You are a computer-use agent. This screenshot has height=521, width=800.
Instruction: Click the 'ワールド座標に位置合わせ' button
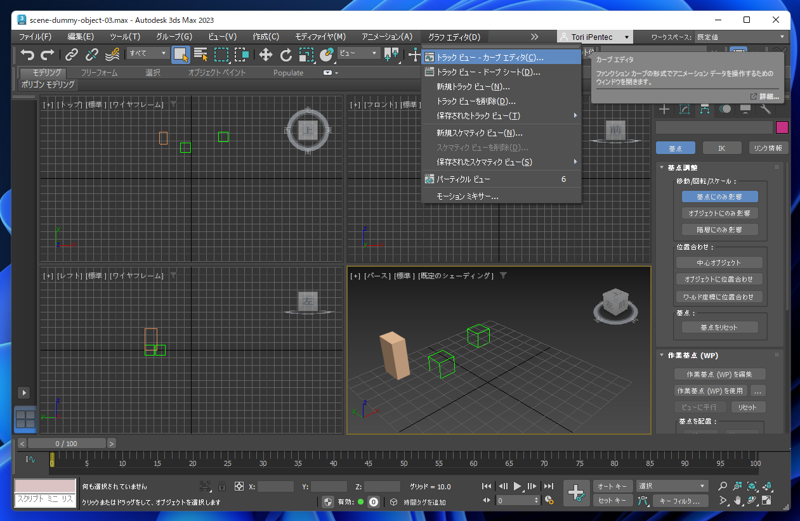click(719, 296)
